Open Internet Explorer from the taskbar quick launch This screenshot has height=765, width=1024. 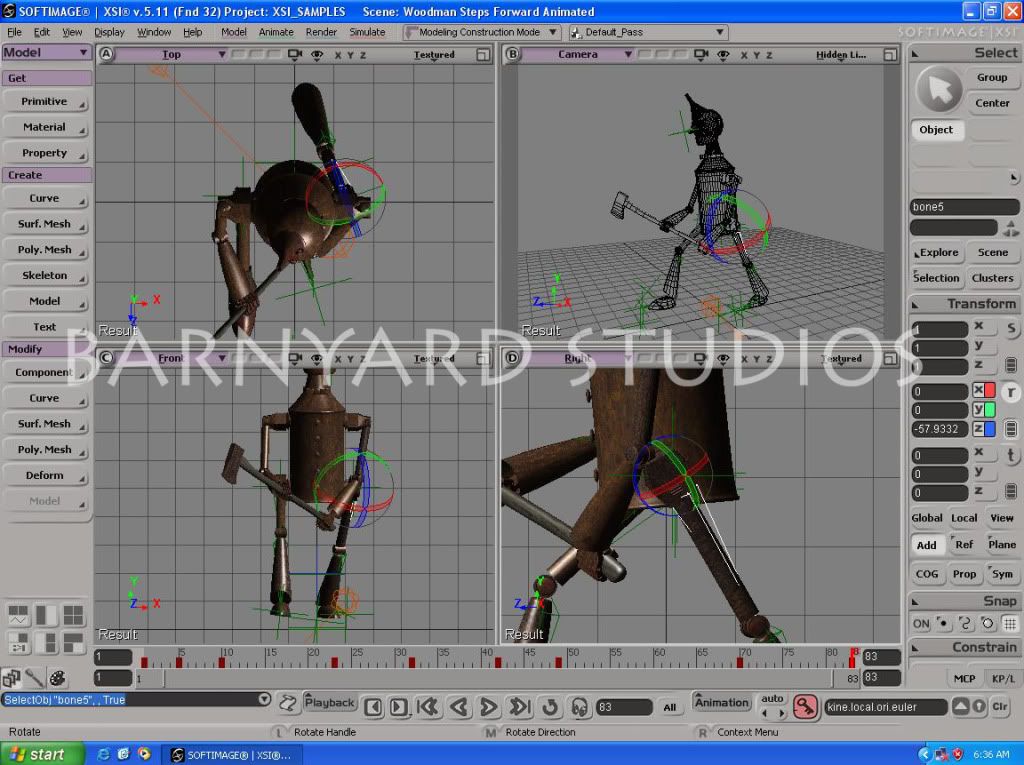[103, 754]
